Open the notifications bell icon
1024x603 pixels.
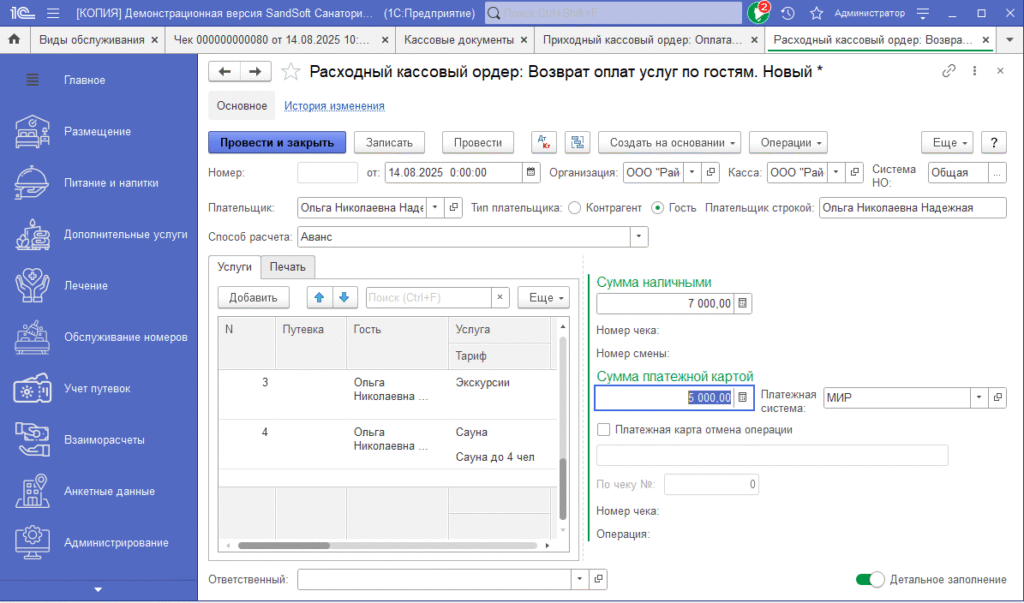click(759, 13)
